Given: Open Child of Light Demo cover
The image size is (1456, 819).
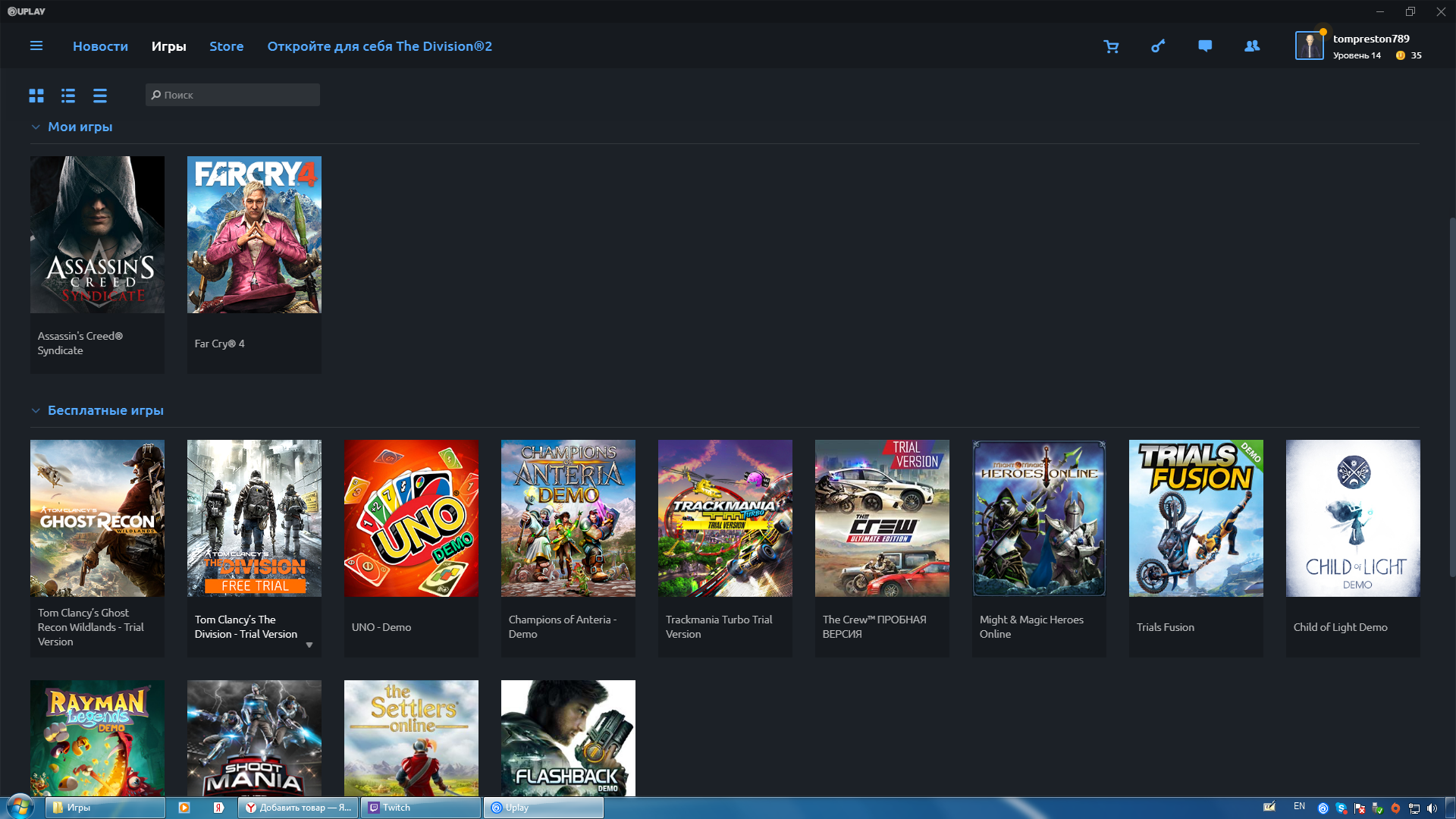Looking at the screenshot, I should point(1353,518).
